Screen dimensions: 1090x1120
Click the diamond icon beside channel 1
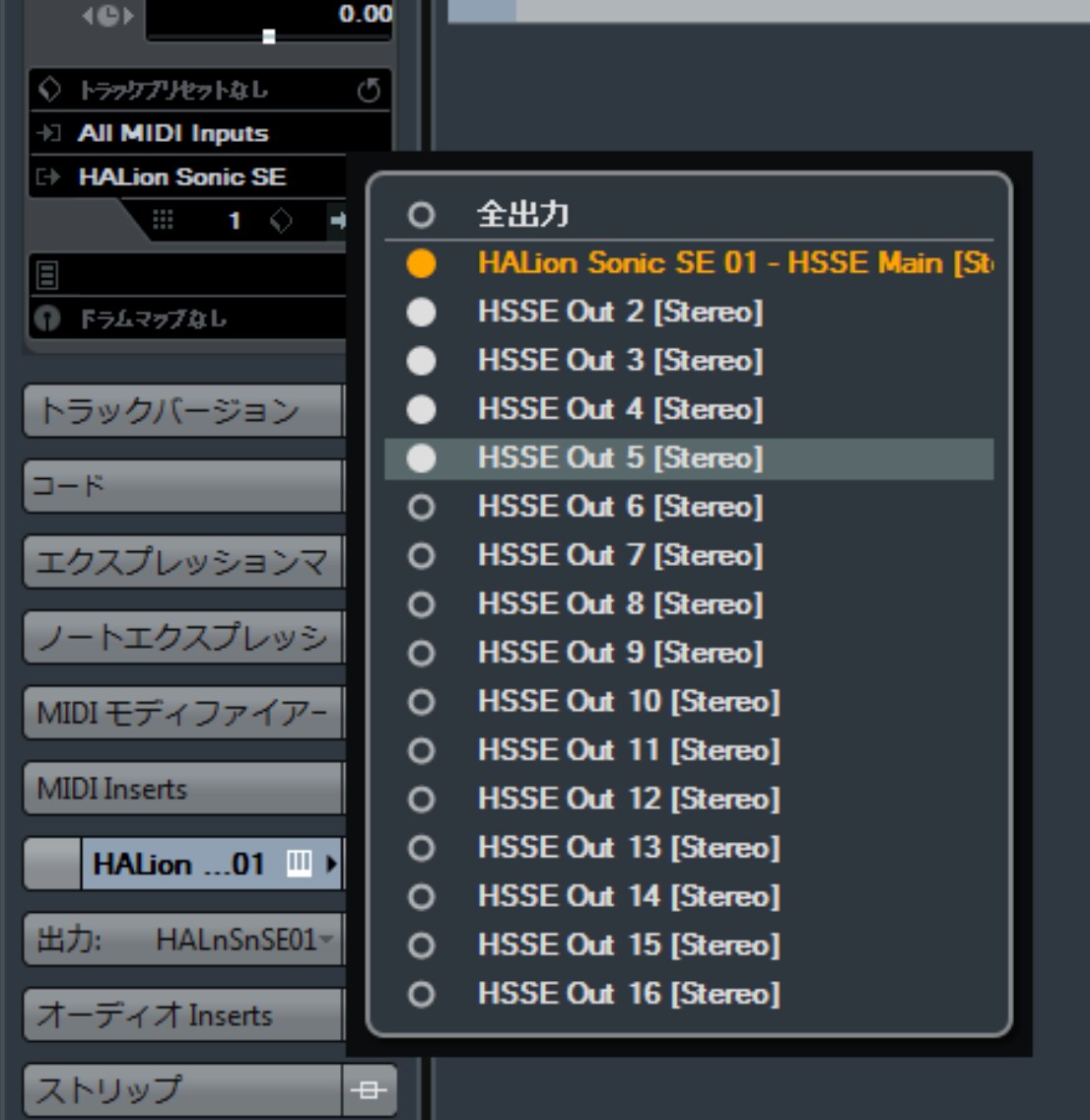tap(281, 221)
